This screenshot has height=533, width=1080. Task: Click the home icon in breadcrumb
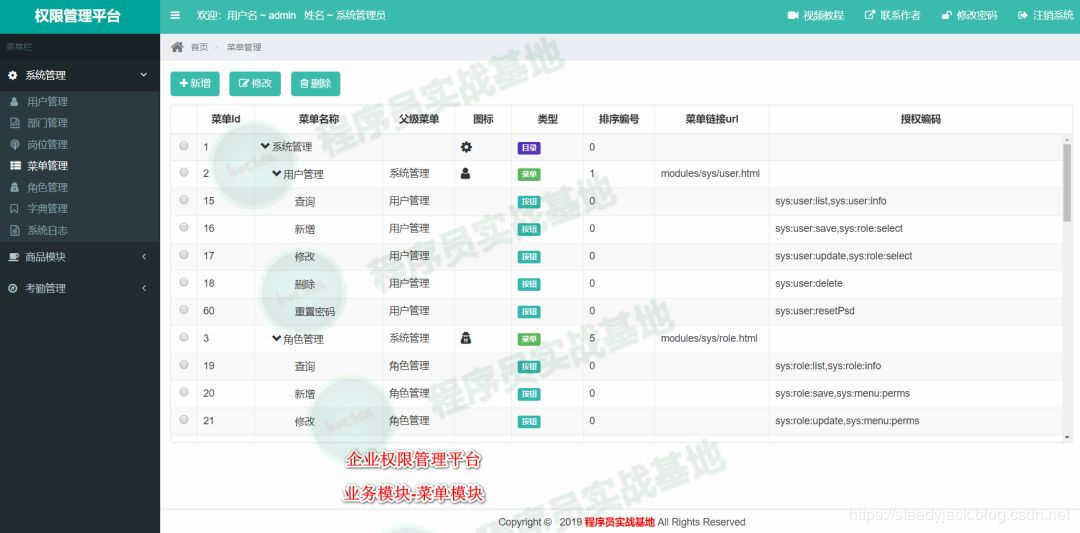coord(177,47)
